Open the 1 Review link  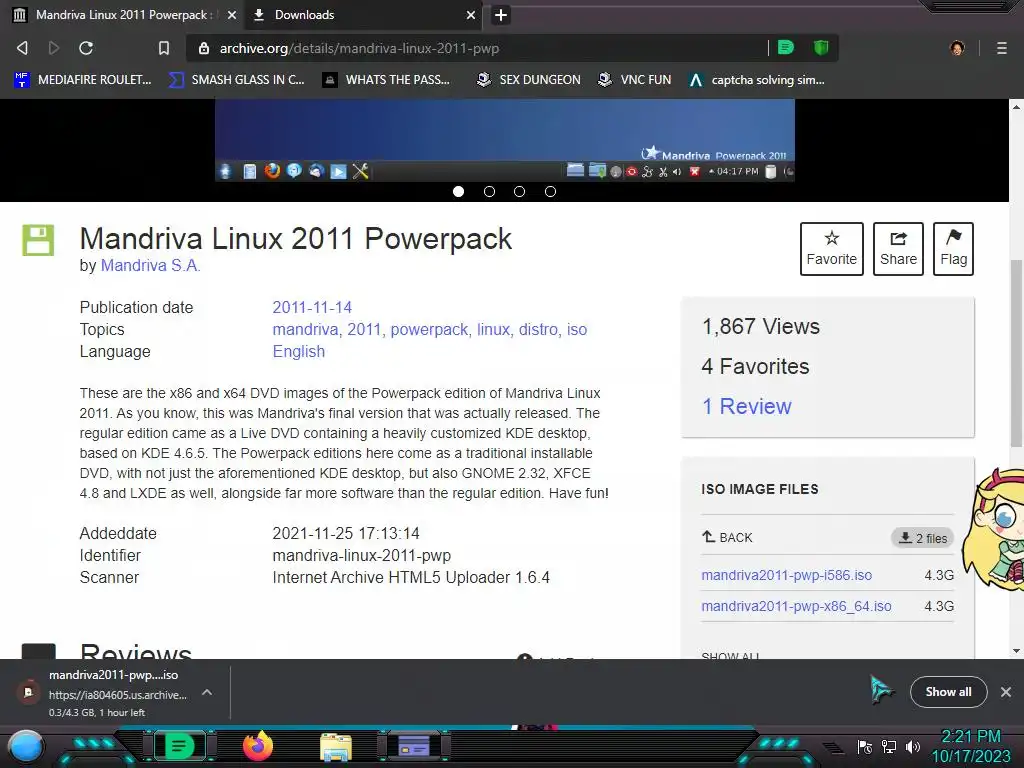point(746,406)
